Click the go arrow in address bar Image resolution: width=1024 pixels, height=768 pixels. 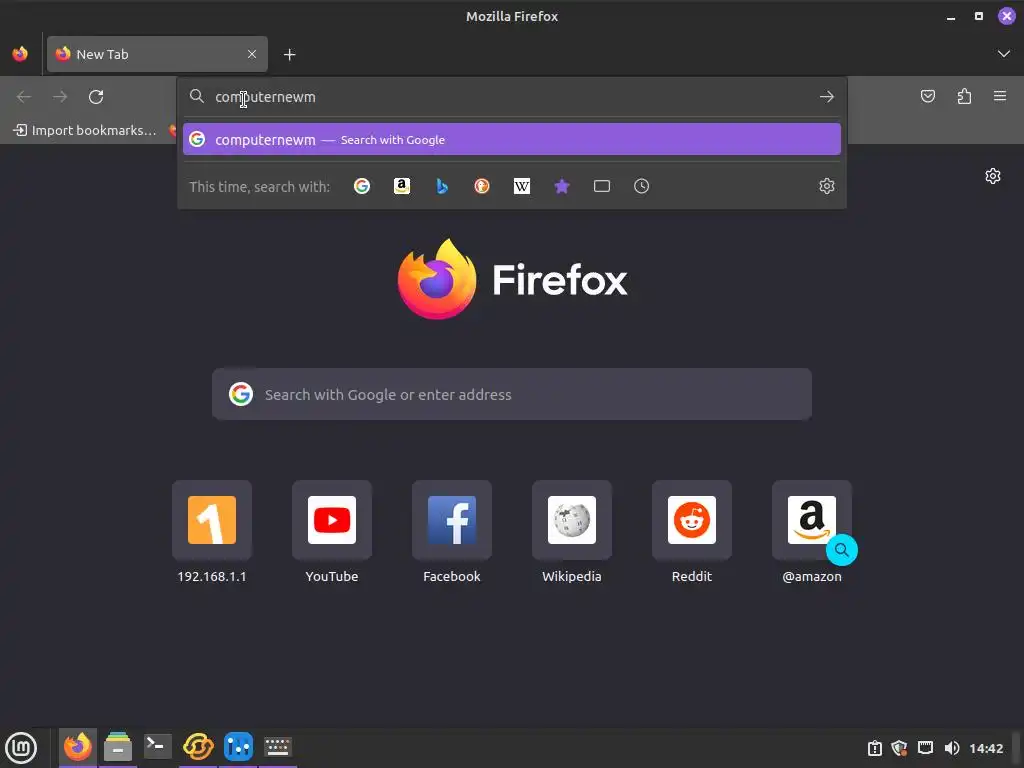click(827, 97)
